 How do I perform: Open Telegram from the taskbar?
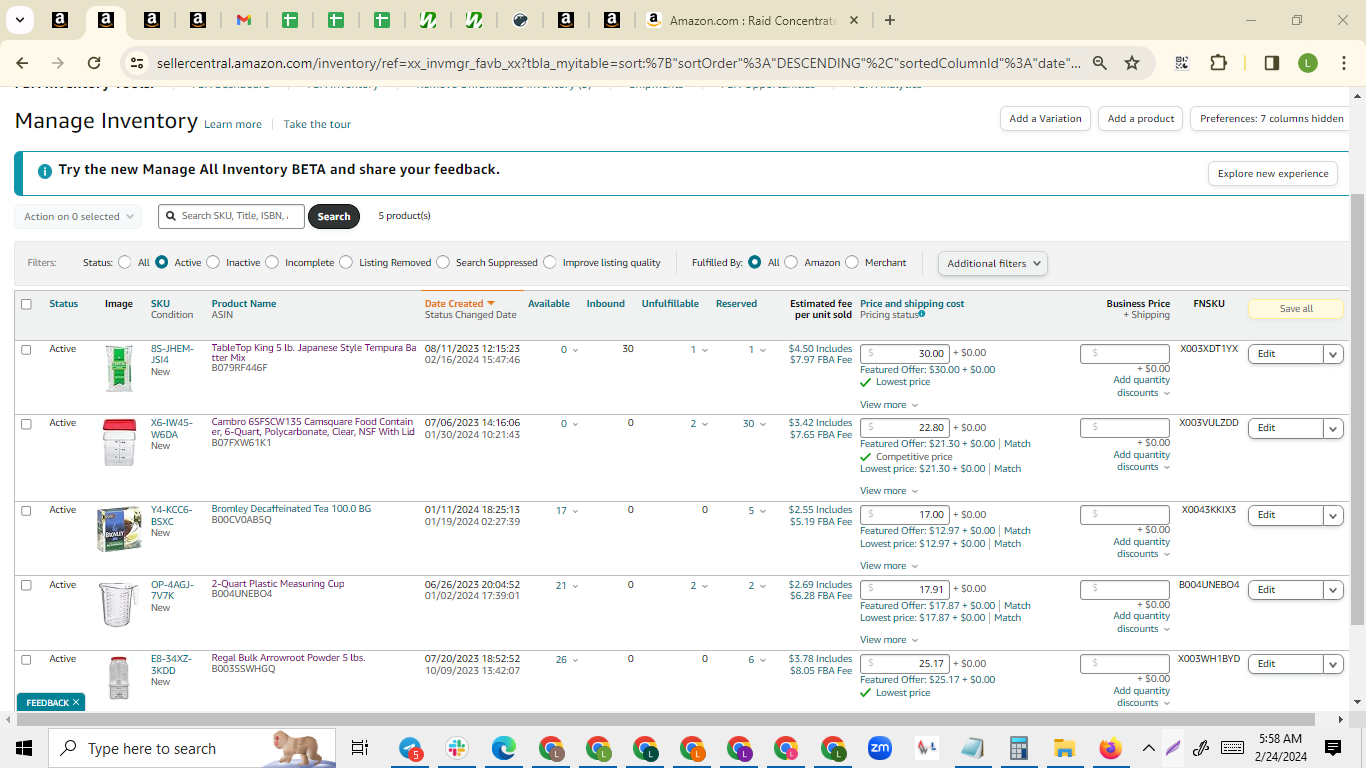pos(410,749)
